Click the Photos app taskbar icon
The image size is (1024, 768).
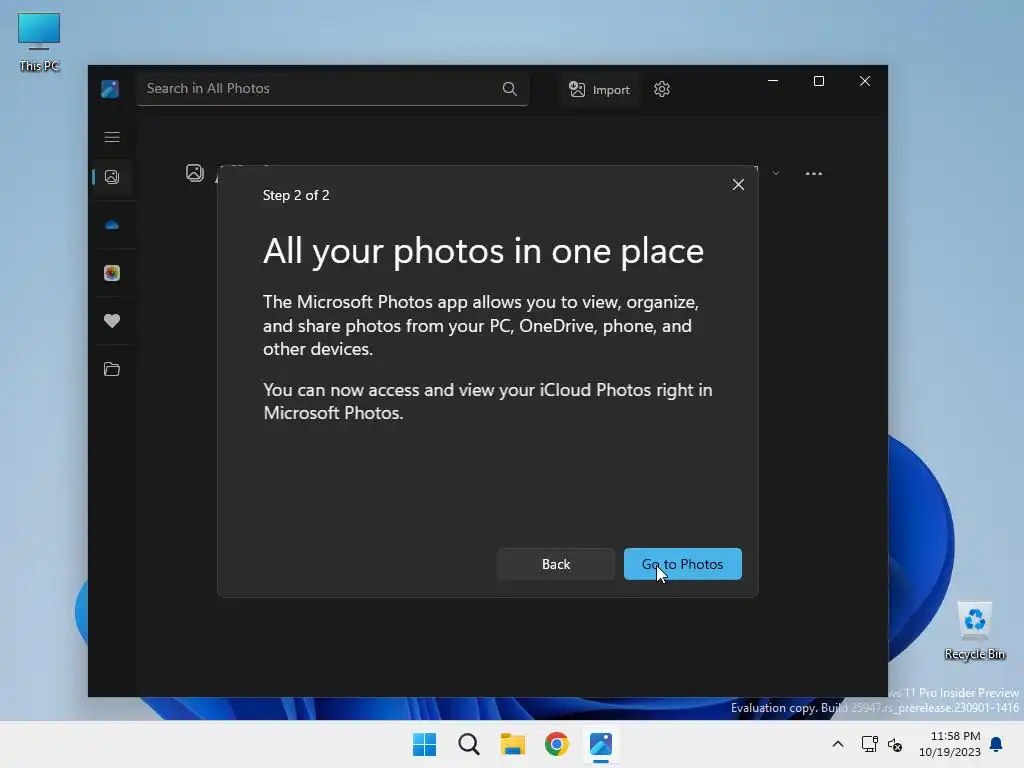601,744
